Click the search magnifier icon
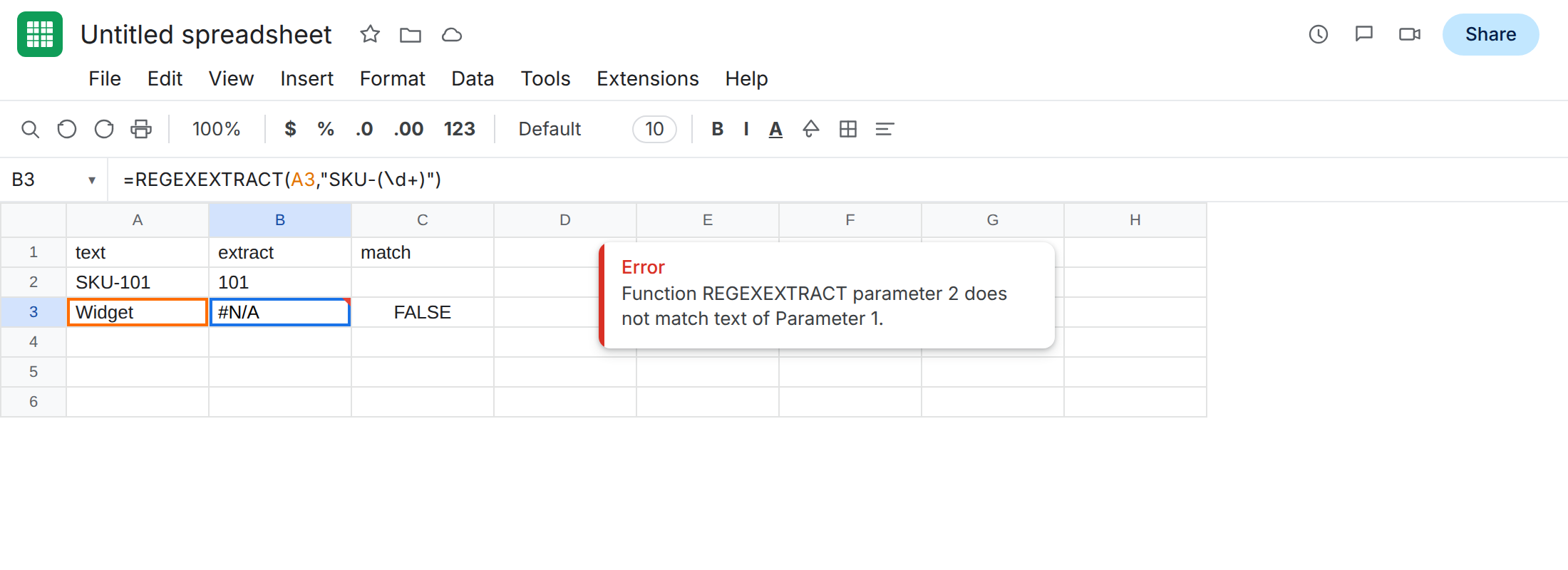Viewport: 1568px width, 570px height. click(x=30, y=129)
